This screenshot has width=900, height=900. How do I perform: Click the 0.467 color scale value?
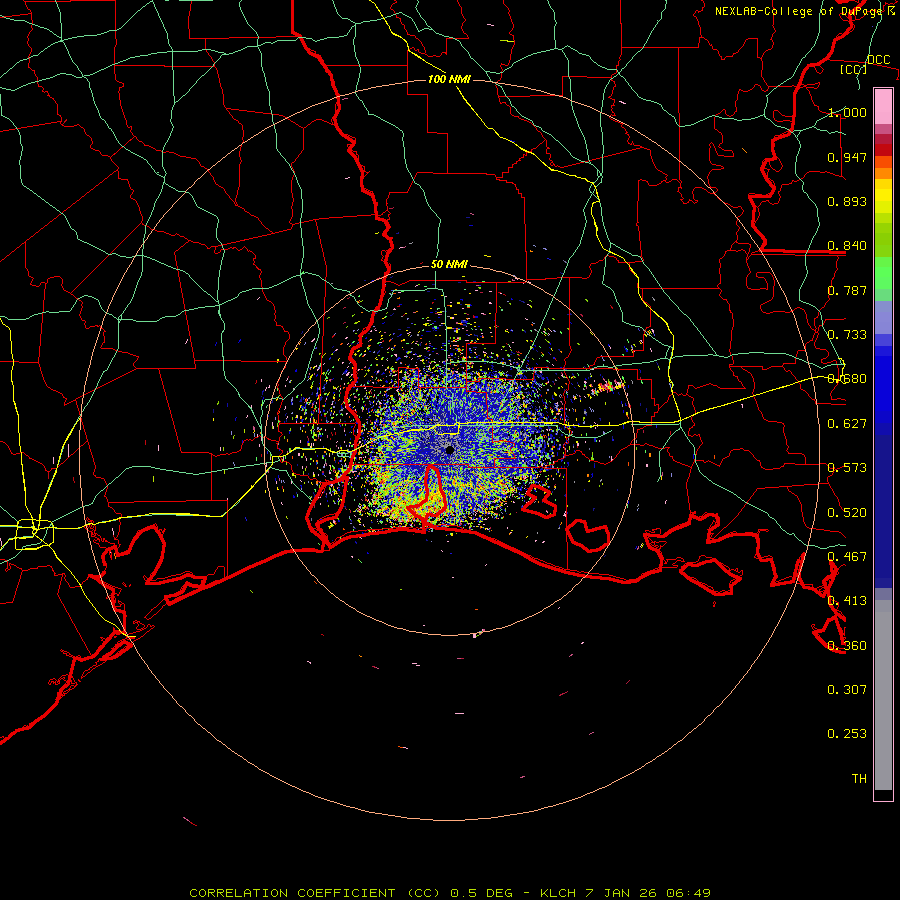click(x=847, y=557)
